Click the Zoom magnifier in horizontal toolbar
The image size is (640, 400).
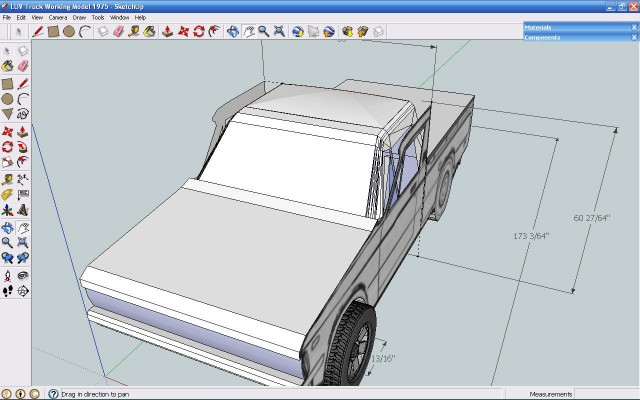pyautogui.click(x=264, y=31)
